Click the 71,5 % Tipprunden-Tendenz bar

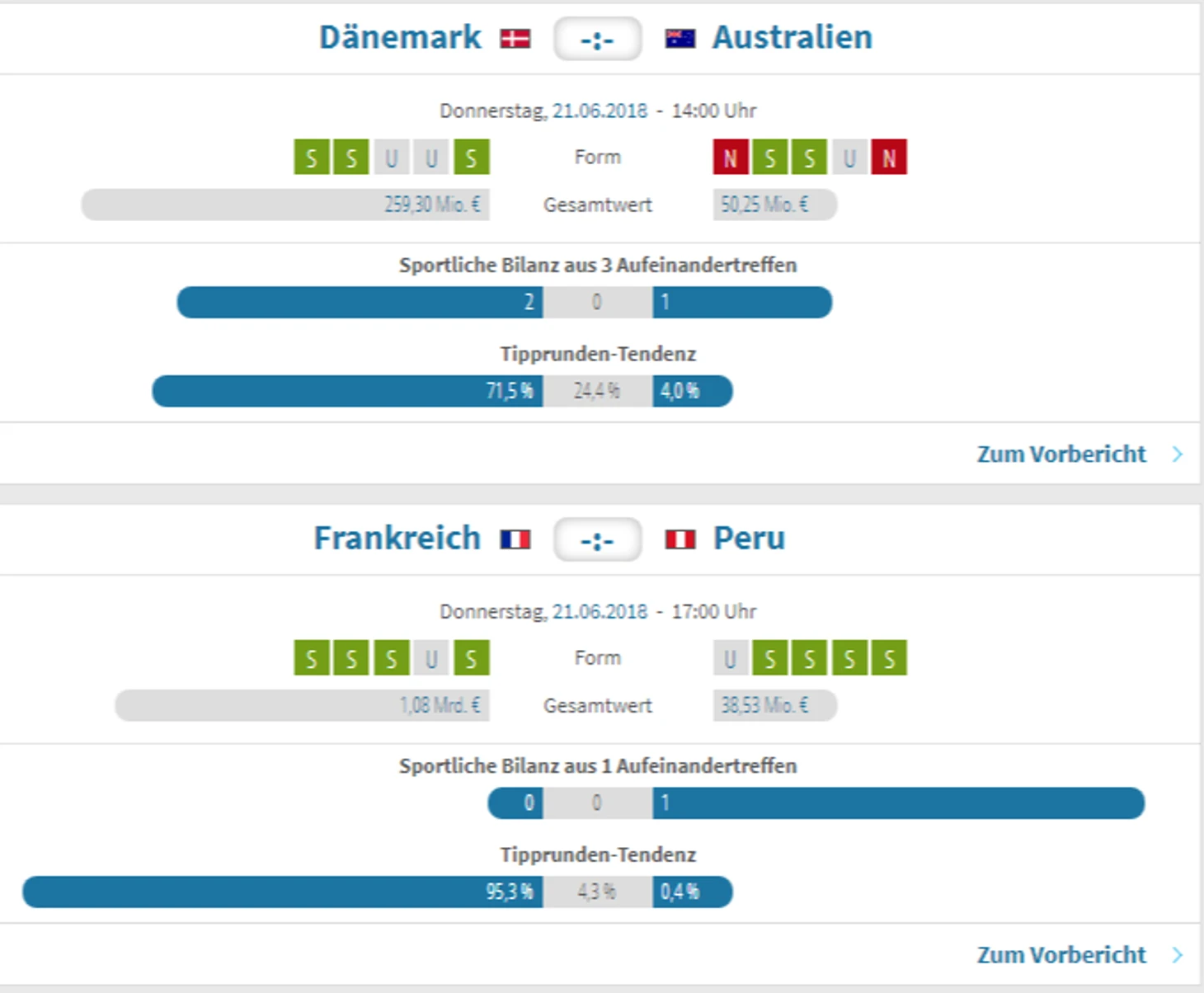(347, 391)
